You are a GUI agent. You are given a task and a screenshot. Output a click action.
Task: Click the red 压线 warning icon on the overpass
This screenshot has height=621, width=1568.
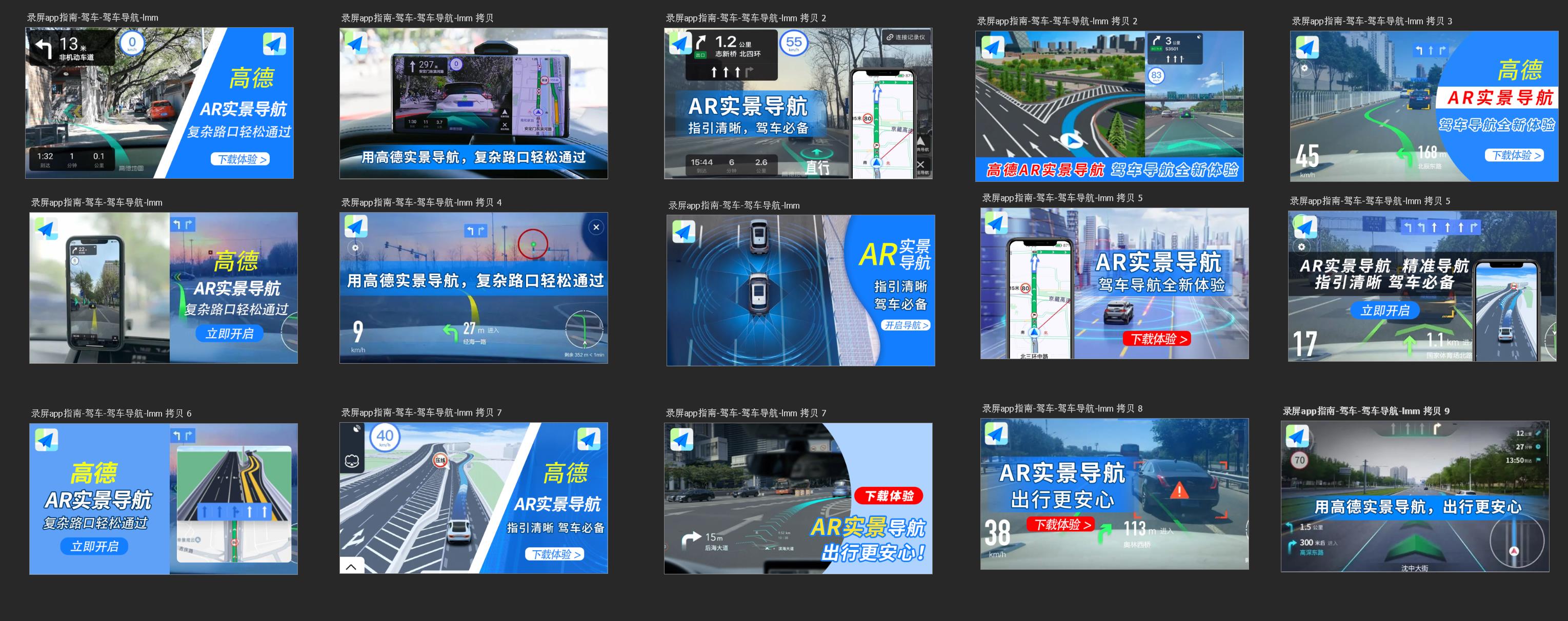(x=440, y=461)
